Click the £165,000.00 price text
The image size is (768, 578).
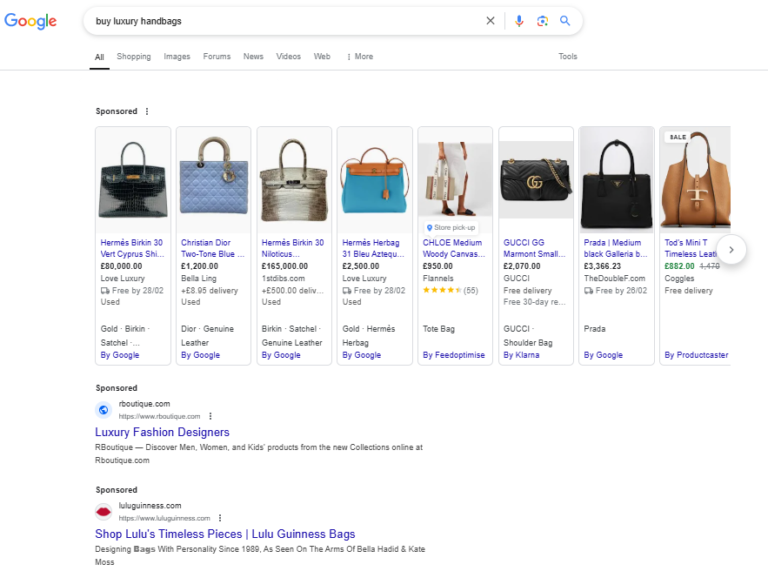click(285, 266)
